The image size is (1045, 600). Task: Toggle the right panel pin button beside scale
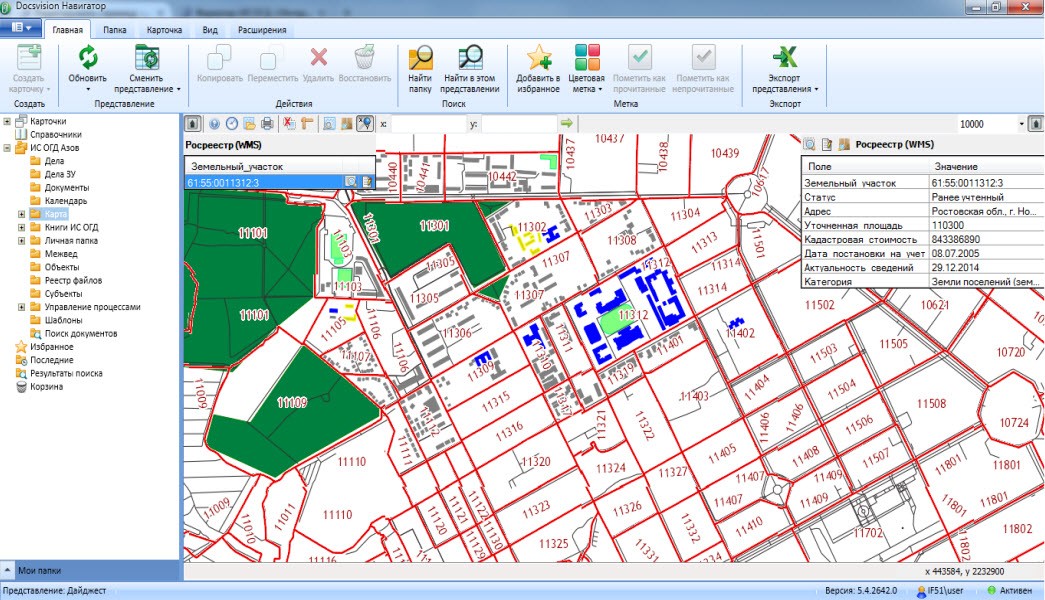coord(1036,123)
